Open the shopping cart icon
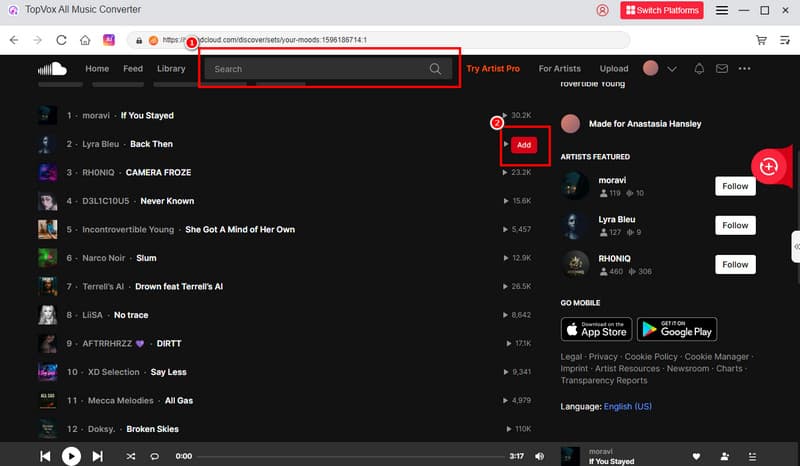The height and width of the screenshot is (466, 800). coord(761,40)
